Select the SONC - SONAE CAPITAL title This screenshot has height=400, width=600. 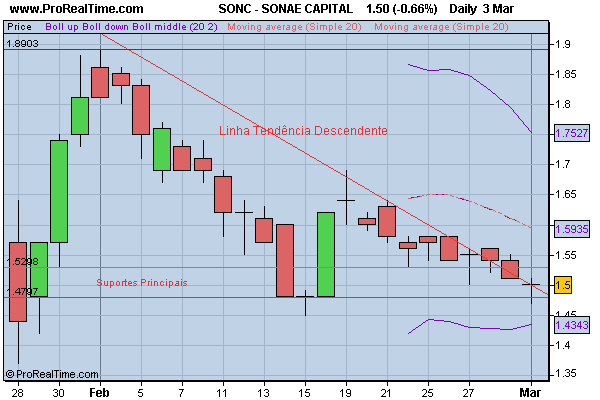pos(285,9)
